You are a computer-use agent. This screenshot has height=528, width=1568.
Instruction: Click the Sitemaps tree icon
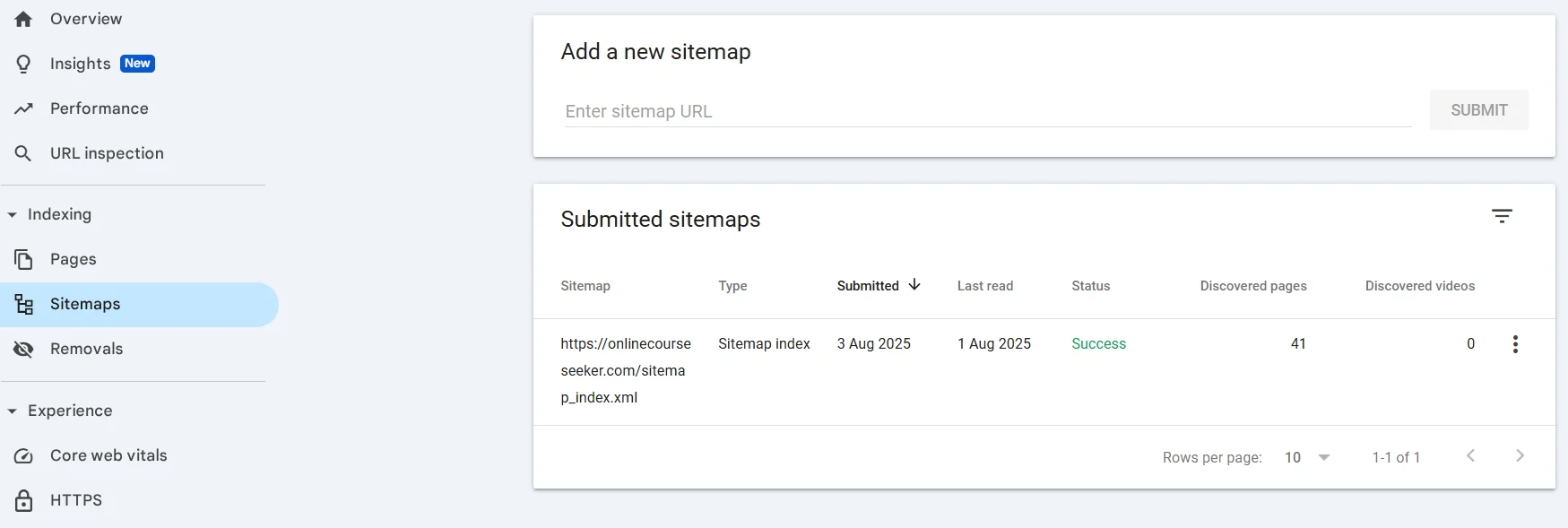coord(23,304)
